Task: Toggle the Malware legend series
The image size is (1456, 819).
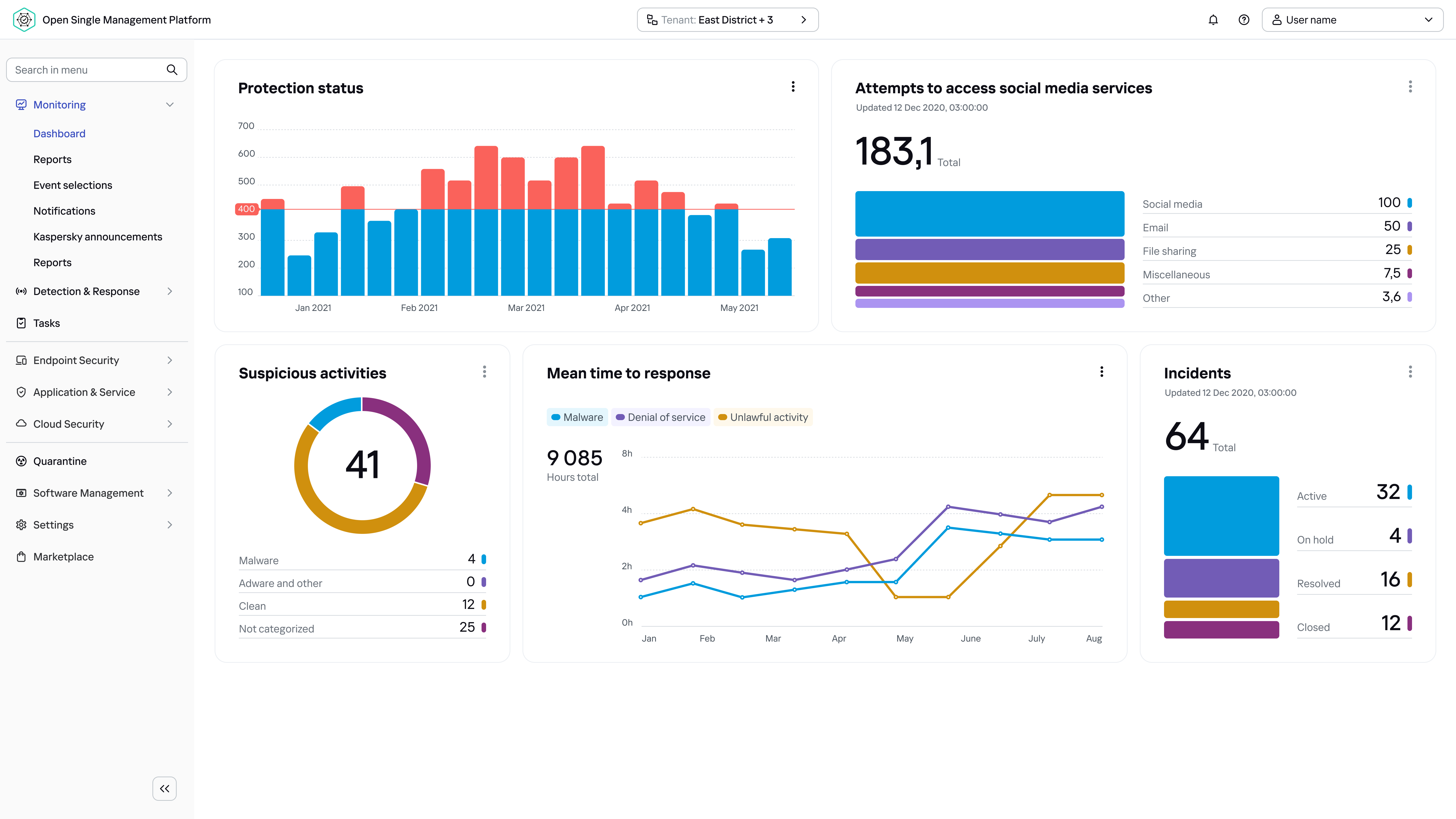Action: click(577, 417)
